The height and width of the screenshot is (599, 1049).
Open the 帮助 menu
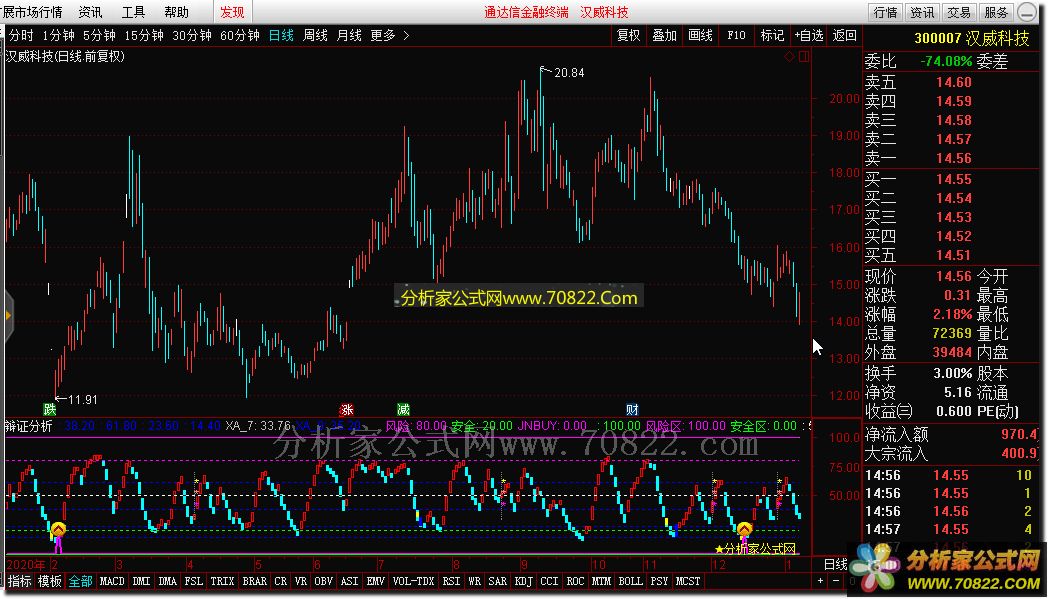[x=177, y=12]
